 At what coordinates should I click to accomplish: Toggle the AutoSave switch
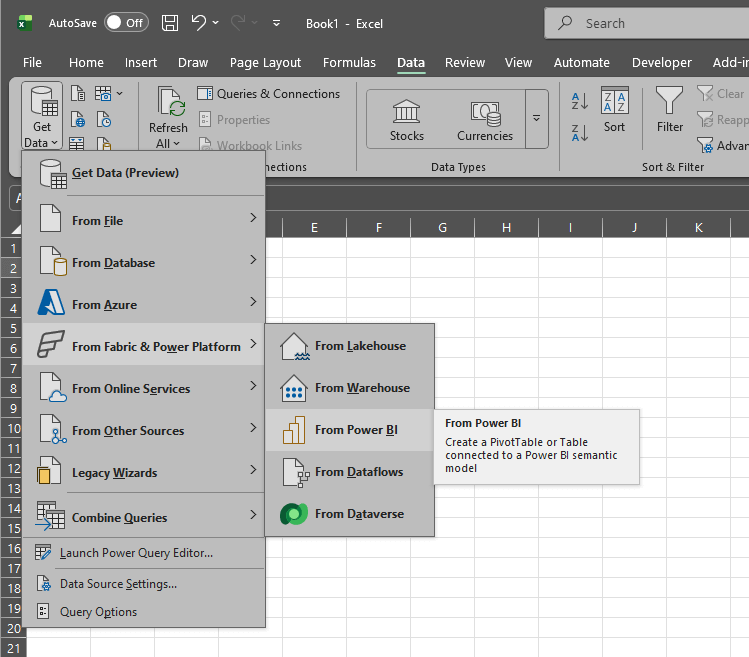(x=126, y=23)
